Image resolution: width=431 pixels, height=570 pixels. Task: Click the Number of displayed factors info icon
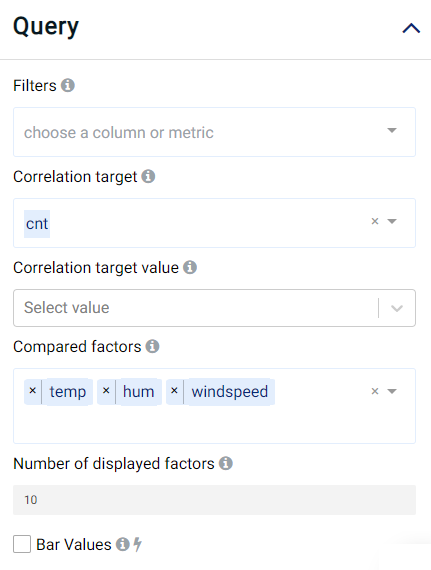point(226,463)
